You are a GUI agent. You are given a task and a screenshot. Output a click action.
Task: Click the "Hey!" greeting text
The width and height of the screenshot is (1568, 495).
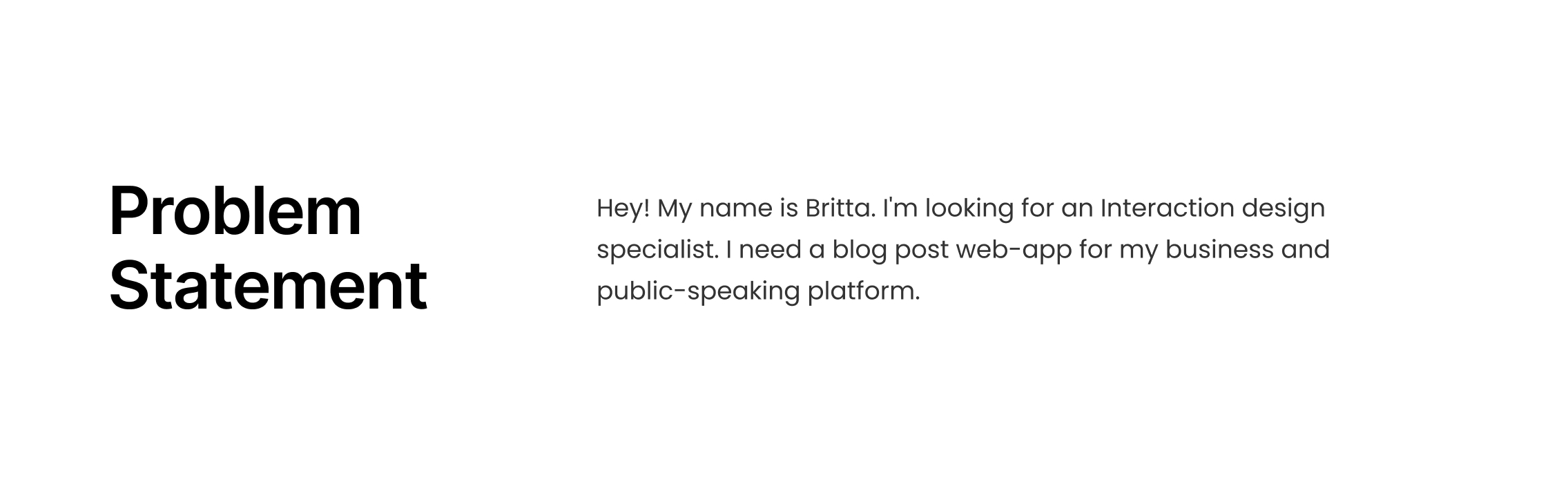click(x=623, y=208)
